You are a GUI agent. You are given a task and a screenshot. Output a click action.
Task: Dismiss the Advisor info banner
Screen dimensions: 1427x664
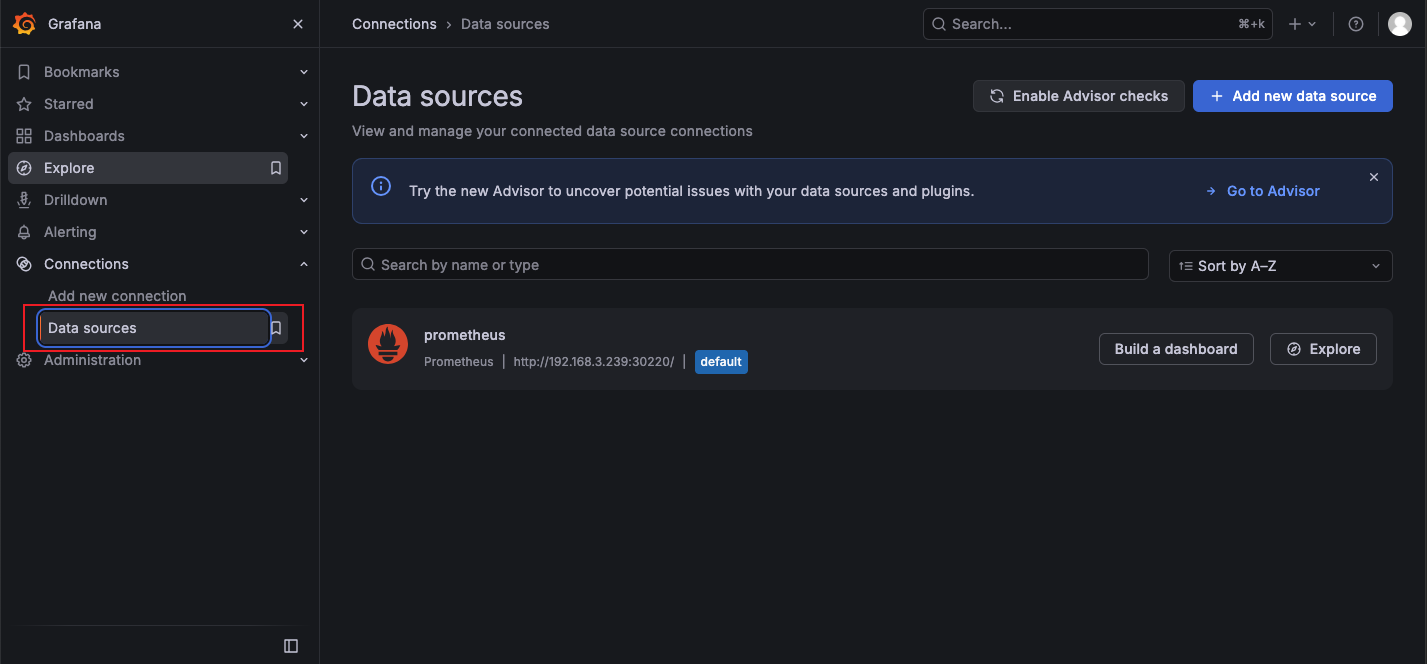point(1374,177)
